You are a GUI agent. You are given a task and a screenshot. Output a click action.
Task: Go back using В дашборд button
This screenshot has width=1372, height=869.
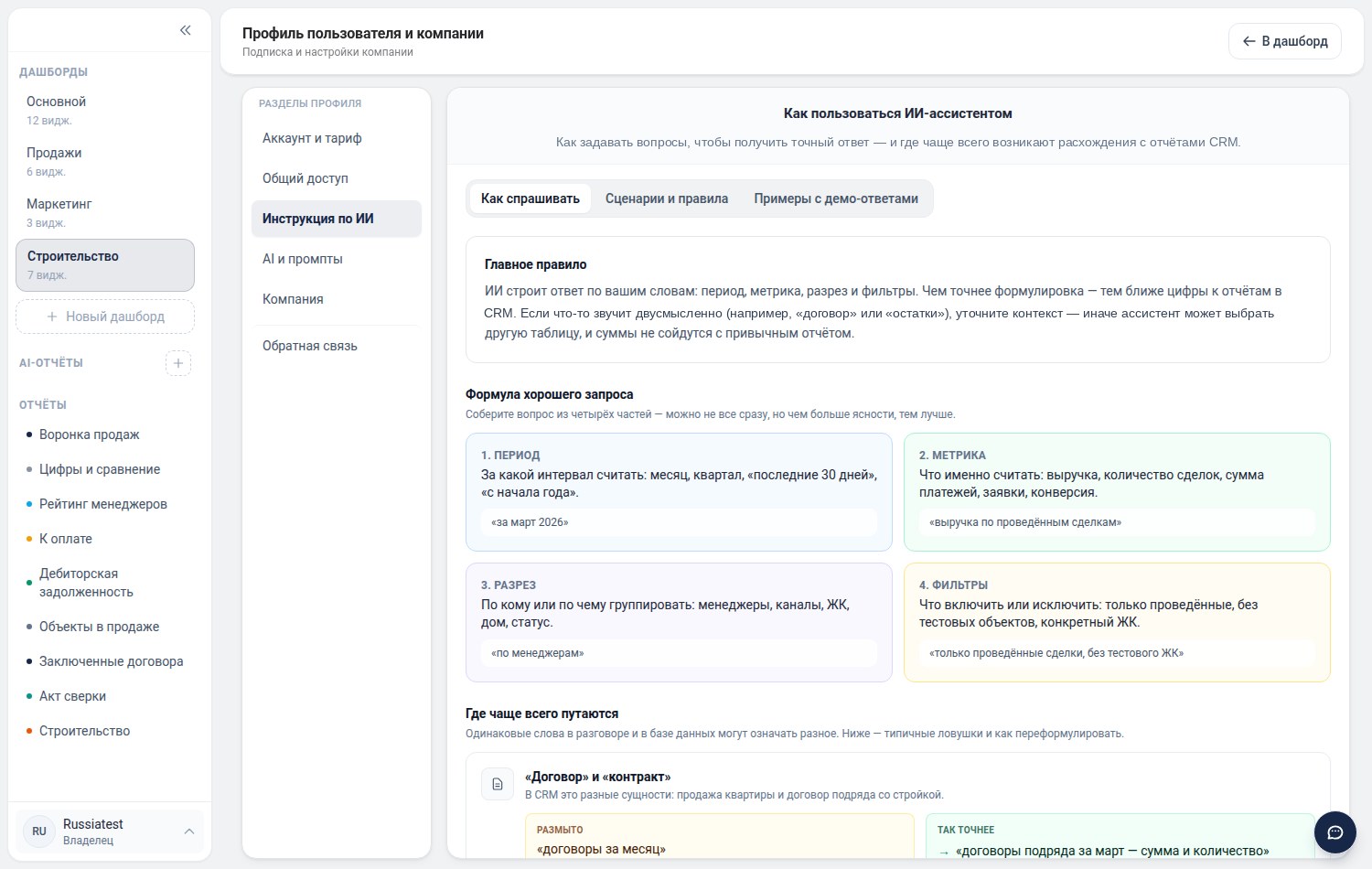coord(1284,41)
